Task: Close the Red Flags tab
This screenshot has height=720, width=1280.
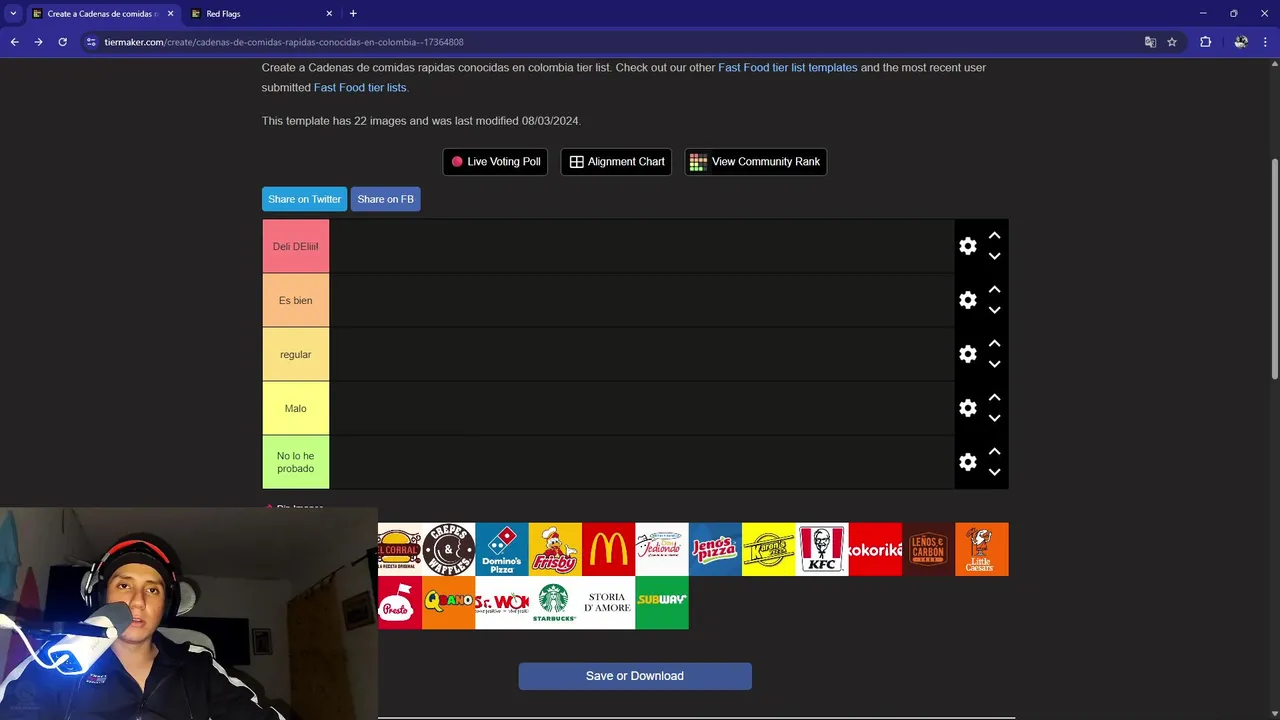Action: (329, 14)
